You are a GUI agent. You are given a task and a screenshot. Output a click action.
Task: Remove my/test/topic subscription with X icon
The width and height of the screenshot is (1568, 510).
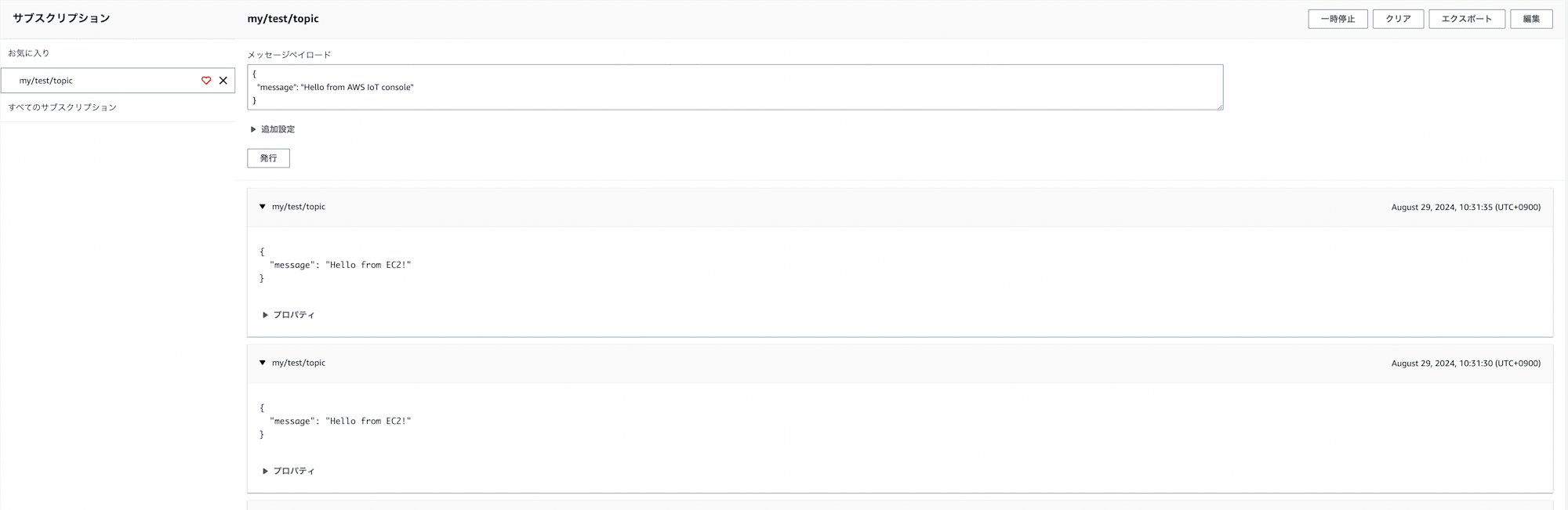tap(223, 81)
